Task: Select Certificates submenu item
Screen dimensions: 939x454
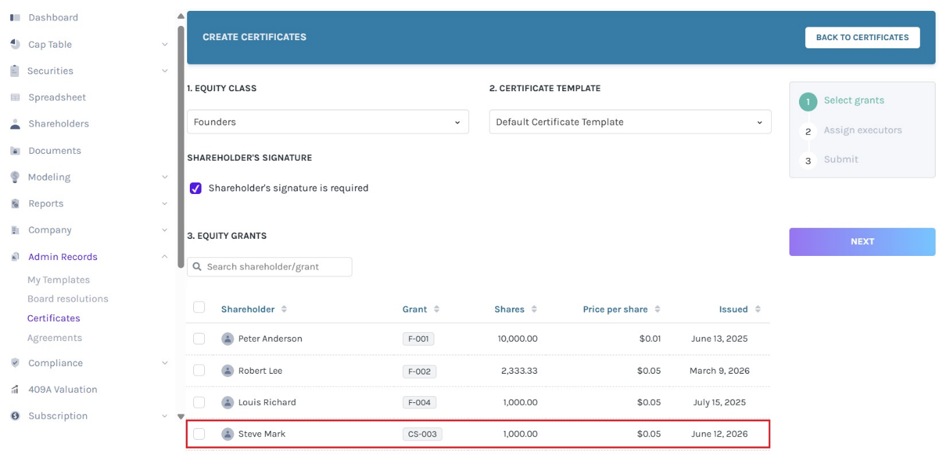Action: click(x=53, y=318)
